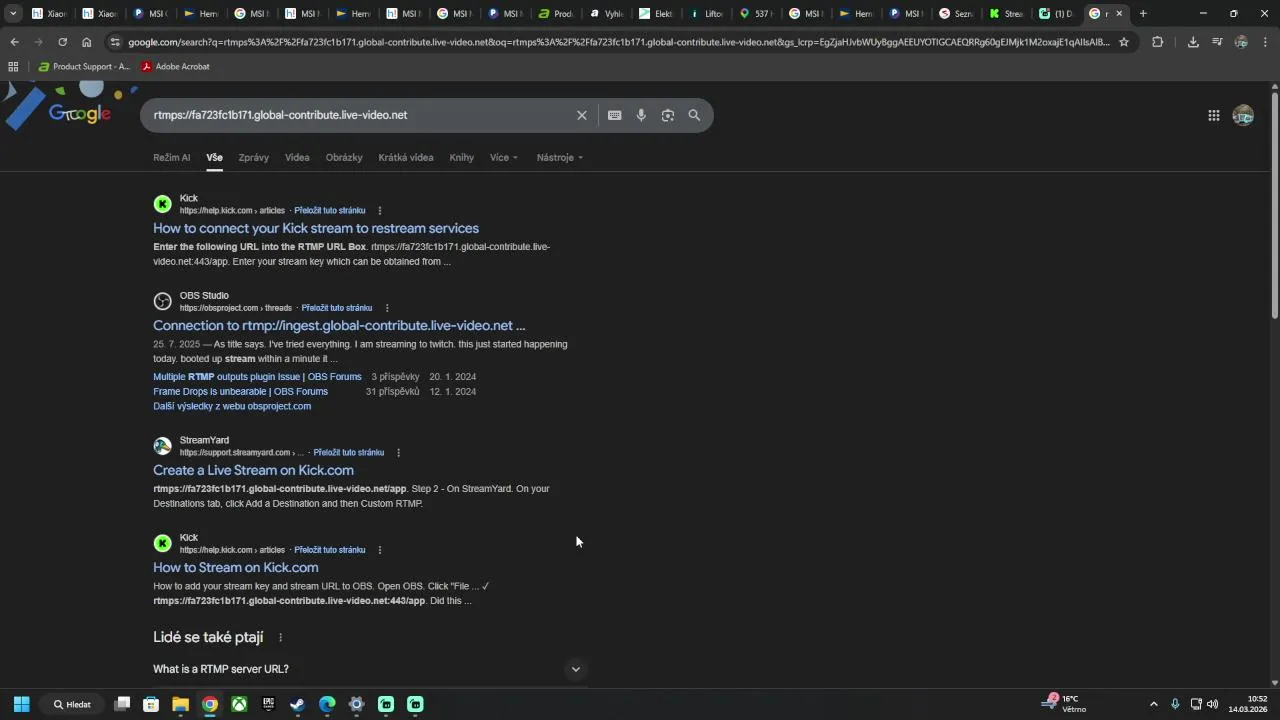Select the Knihy results tab

(x=461, y=158)
